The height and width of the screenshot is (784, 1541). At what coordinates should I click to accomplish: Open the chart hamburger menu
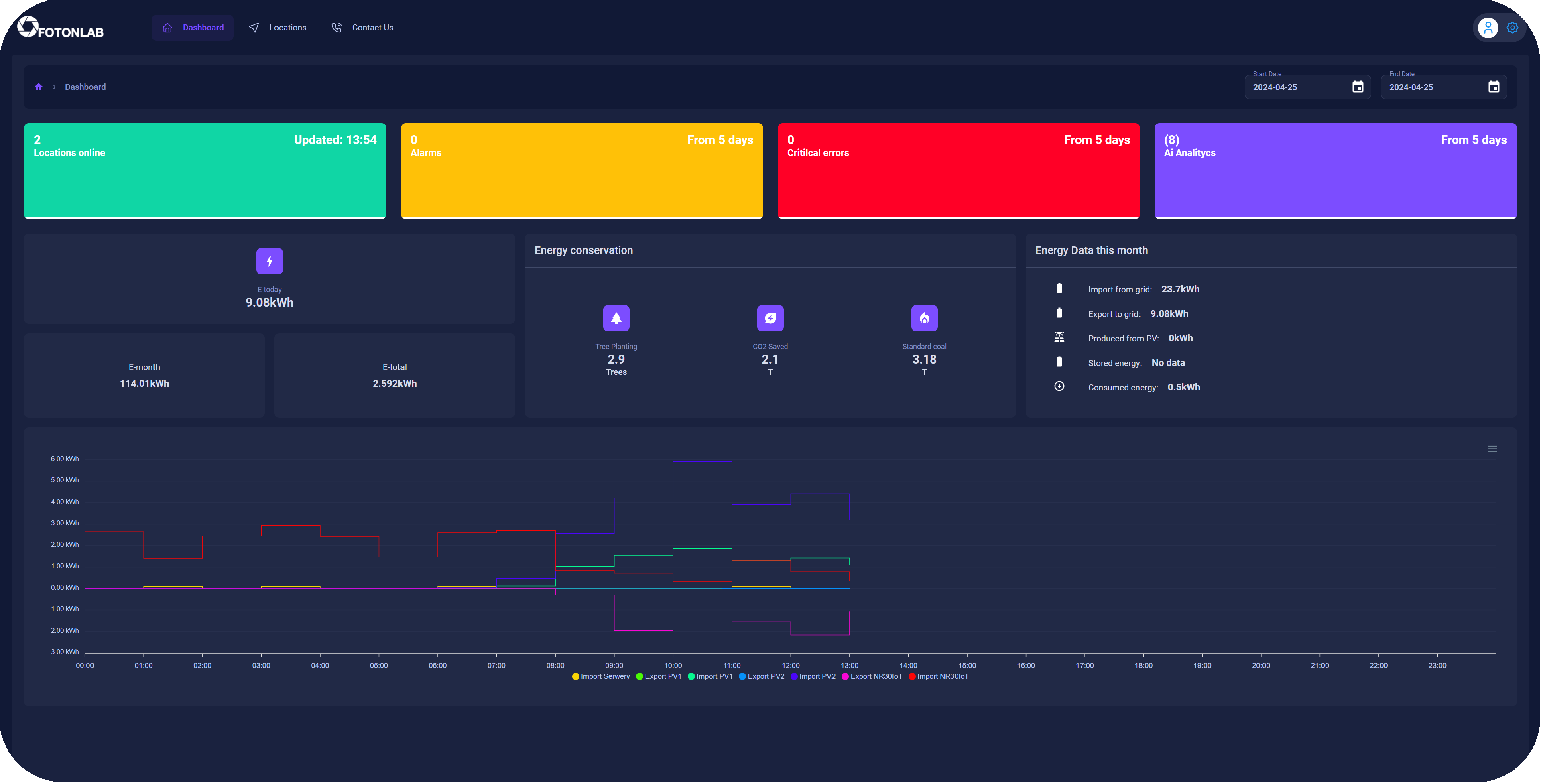(x=1492, y=449)
